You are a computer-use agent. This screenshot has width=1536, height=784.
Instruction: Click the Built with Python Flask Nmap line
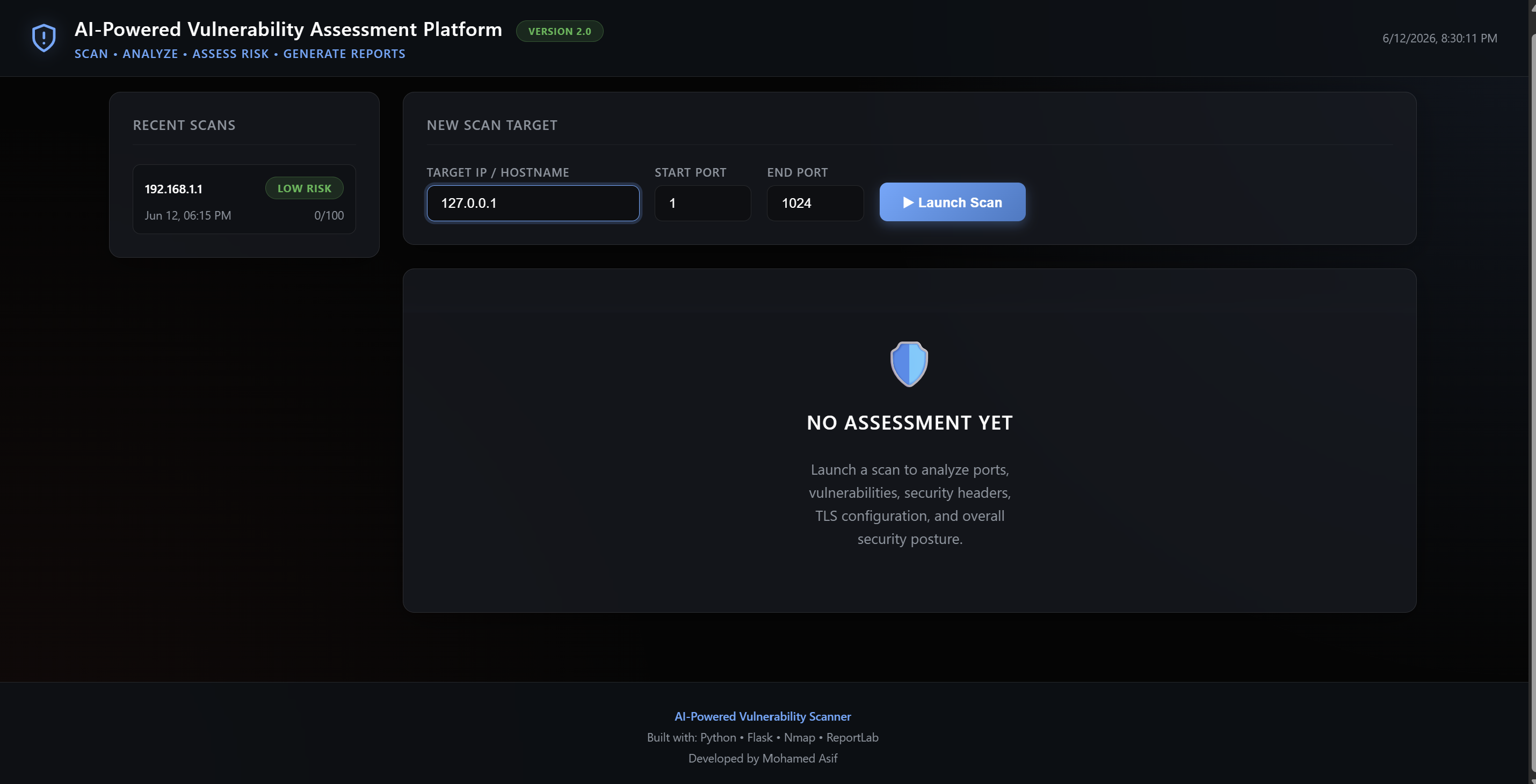click(763, 737)
